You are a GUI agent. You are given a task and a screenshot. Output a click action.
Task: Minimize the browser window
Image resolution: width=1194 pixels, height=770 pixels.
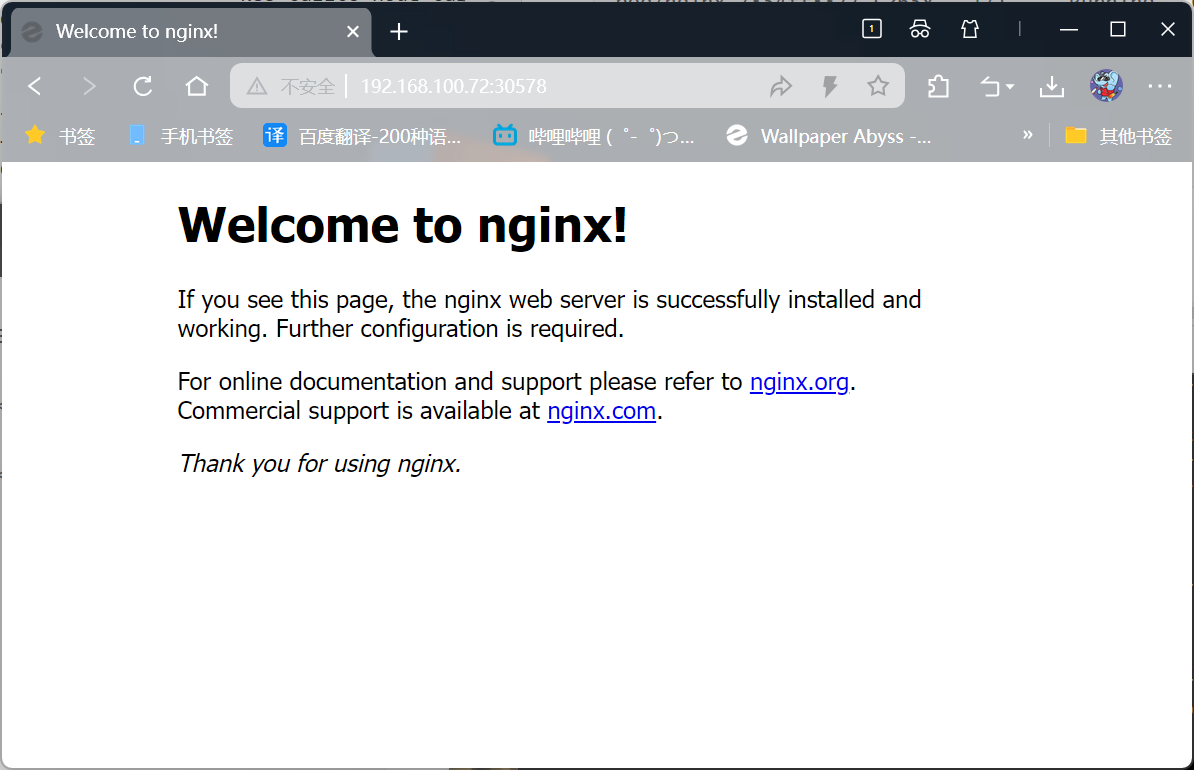(x=1068, y=29)
